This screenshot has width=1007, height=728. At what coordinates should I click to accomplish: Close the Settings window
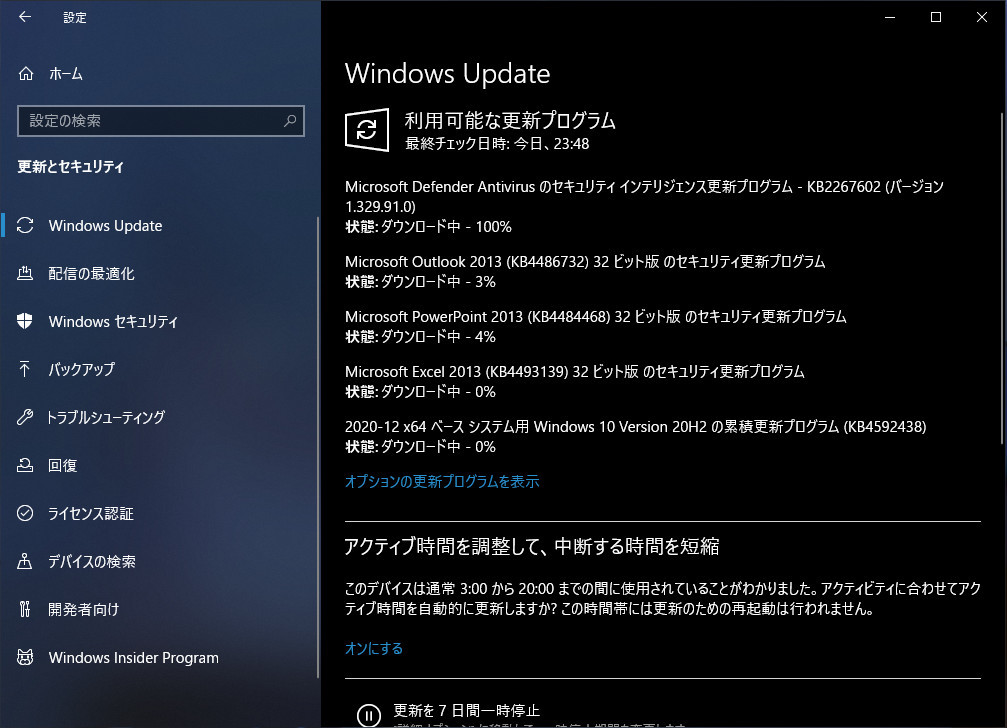[982, 17]
